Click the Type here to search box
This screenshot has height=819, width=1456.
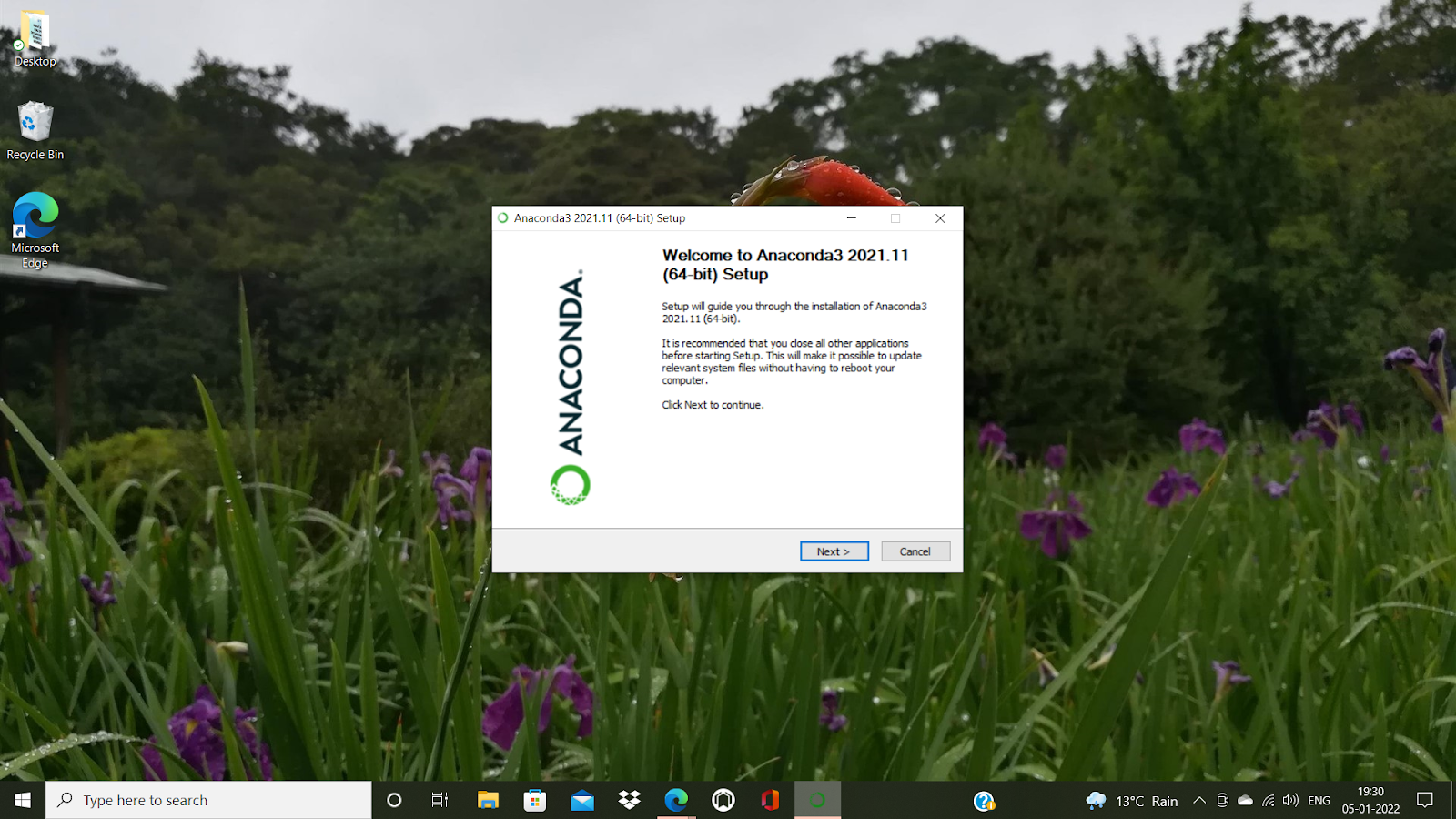pyautogui.click(x=209, y=800)
